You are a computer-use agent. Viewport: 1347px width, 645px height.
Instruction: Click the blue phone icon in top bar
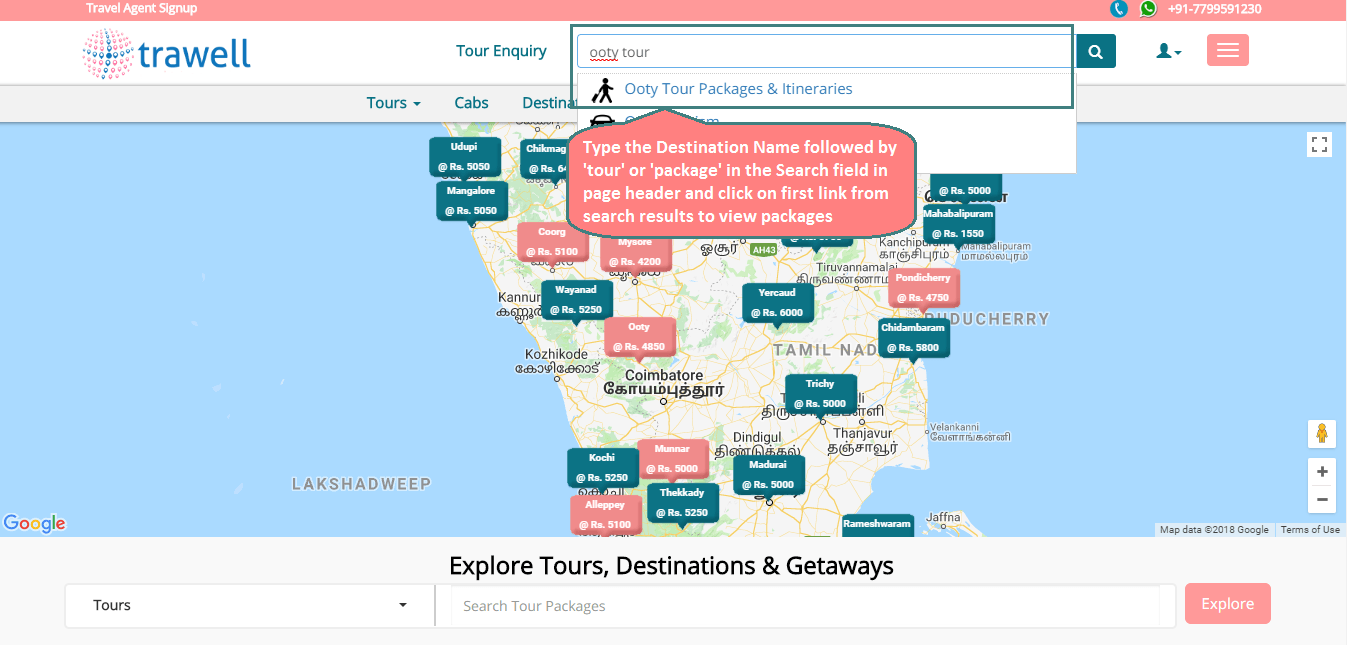click(x=1119, y=9)
